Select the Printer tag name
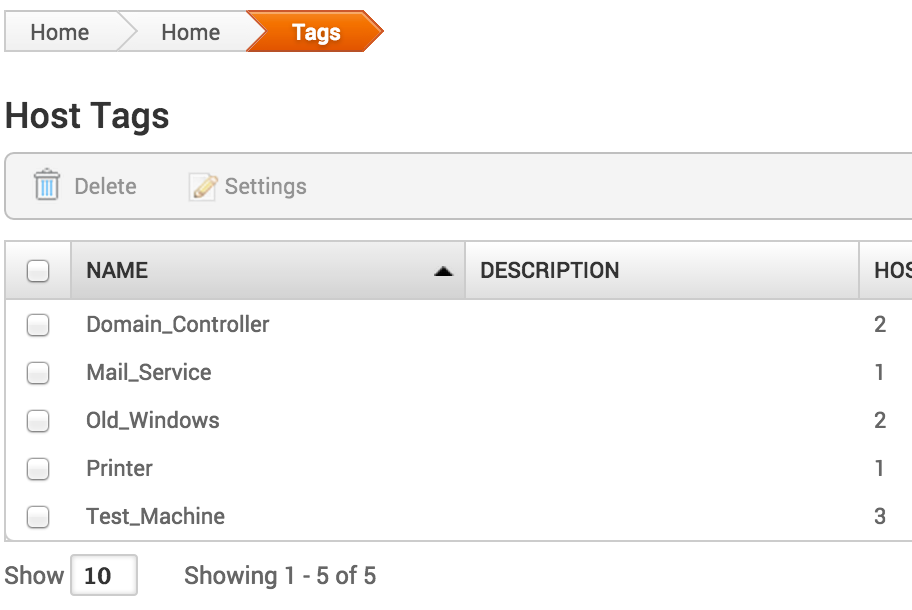 coord(119,468)
